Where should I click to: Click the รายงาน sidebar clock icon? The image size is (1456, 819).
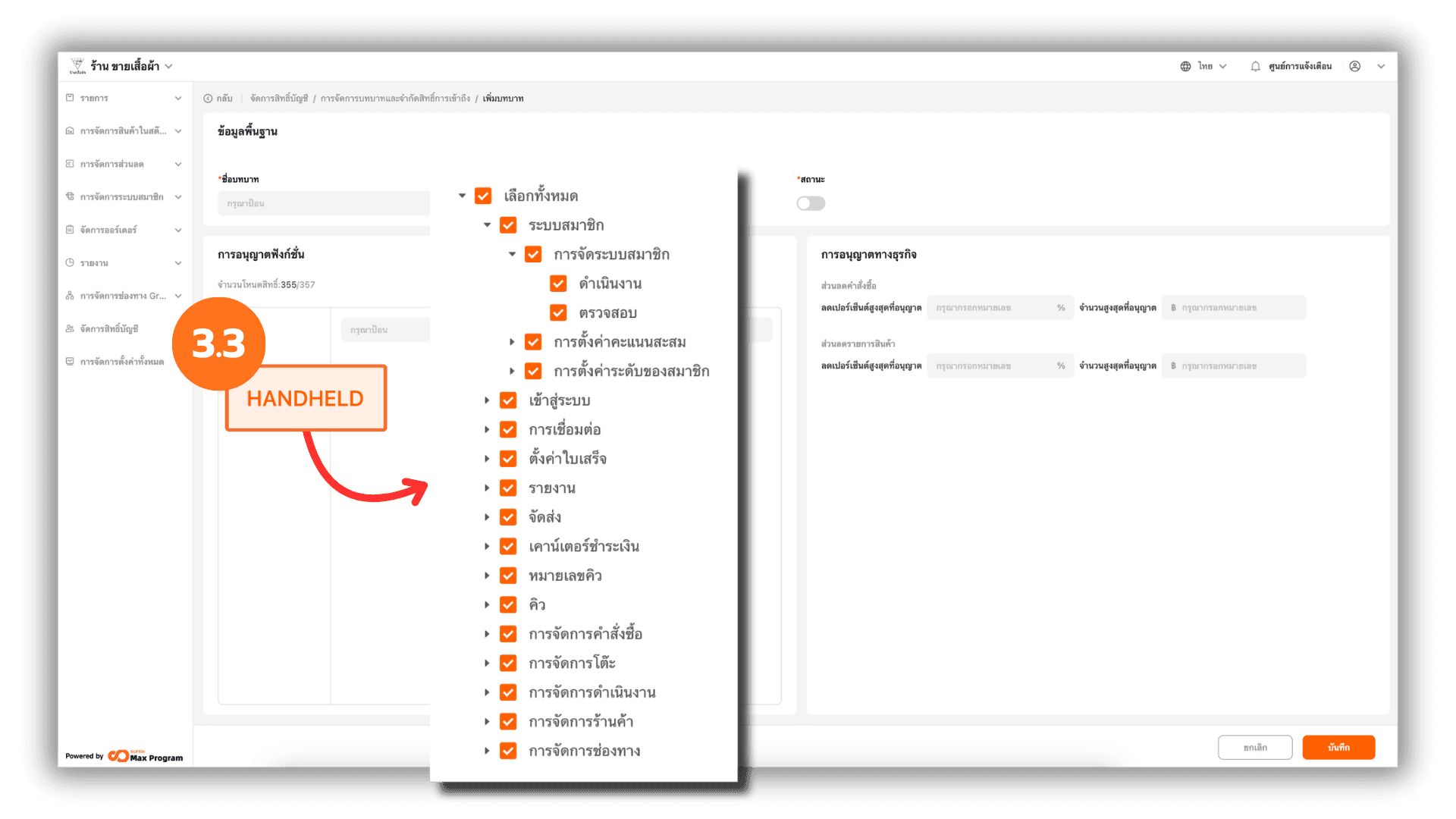point(70,263)
